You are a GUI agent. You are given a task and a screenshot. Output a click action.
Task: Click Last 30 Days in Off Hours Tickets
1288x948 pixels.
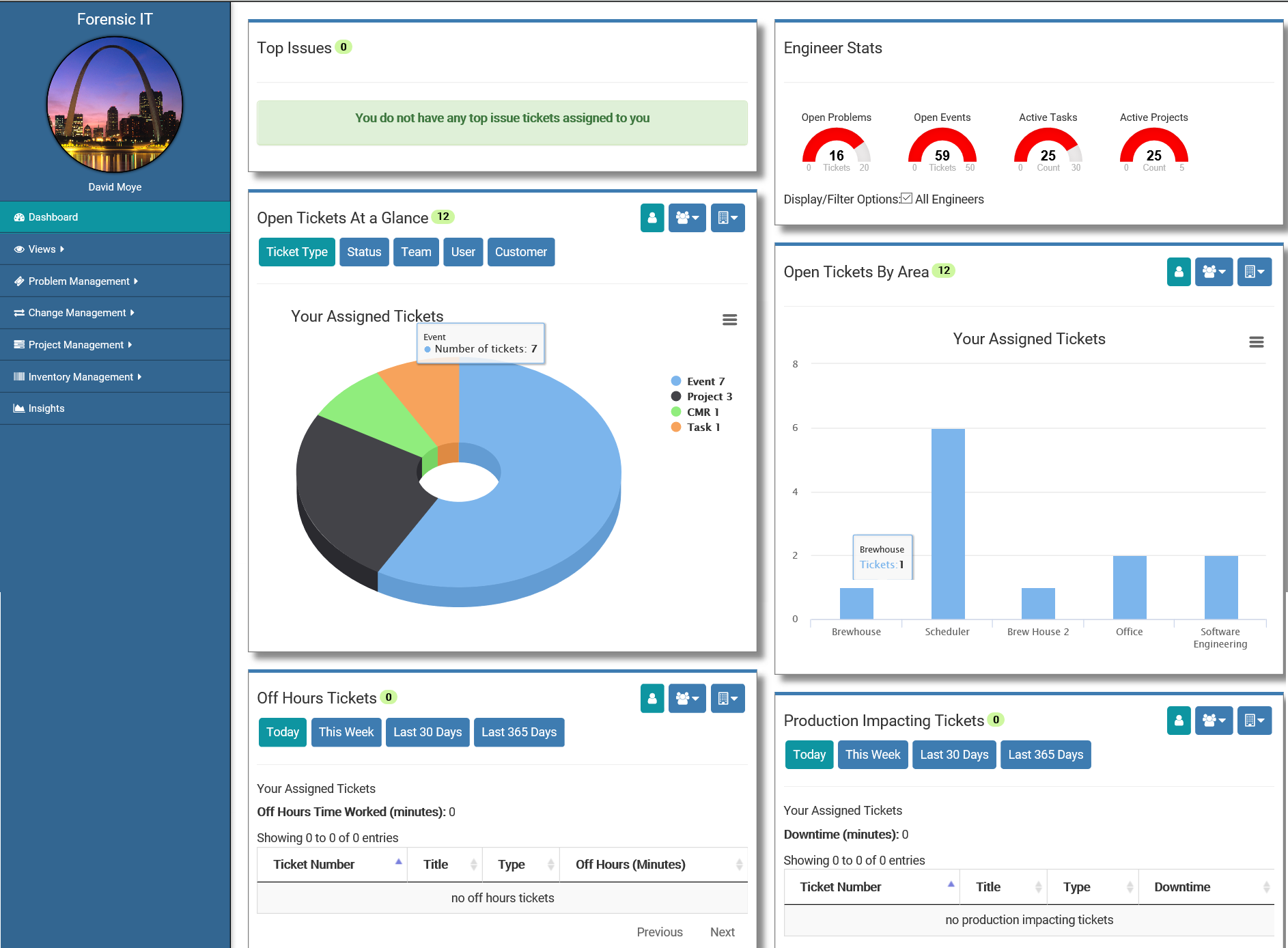(428, 732)
